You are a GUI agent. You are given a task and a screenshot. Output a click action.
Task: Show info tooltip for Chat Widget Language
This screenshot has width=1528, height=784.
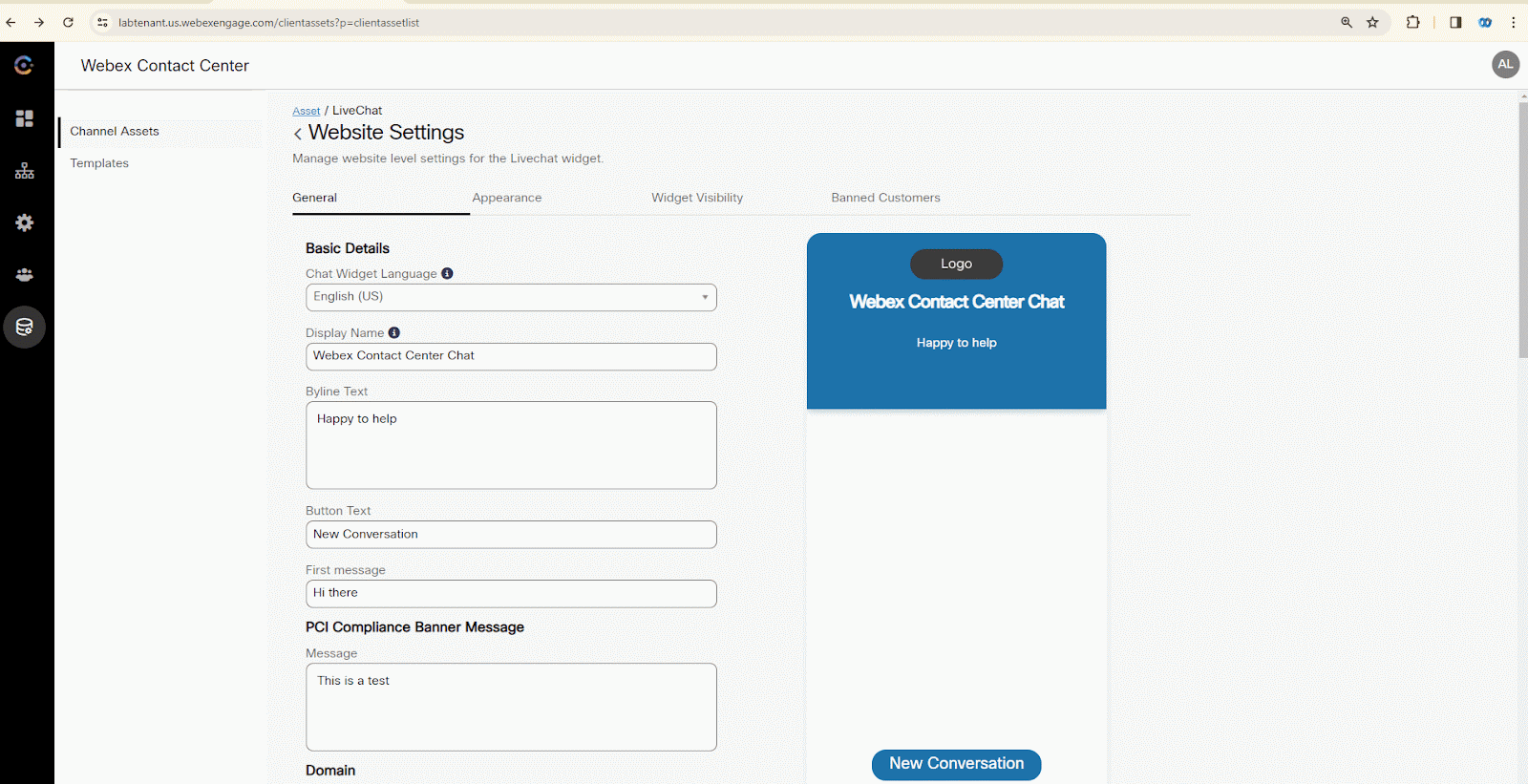[447, 274]
